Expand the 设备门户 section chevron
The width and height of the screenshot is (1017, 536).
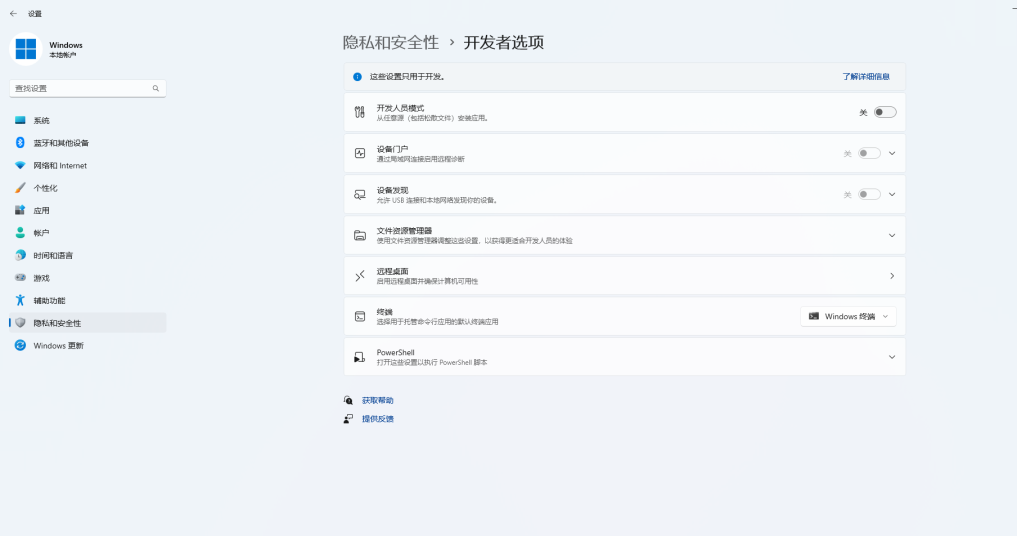pos(892,153)
